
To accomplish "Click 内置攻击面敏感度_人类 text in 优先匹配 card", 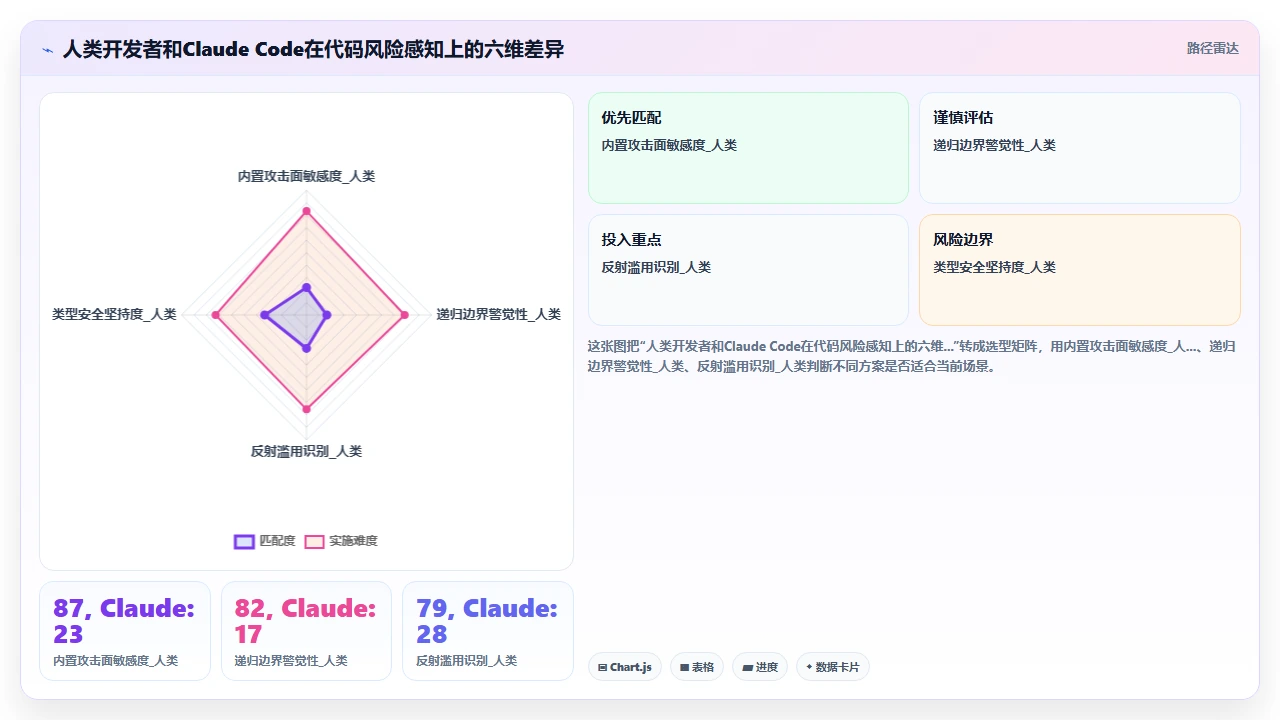I will (x=669, y=145).
